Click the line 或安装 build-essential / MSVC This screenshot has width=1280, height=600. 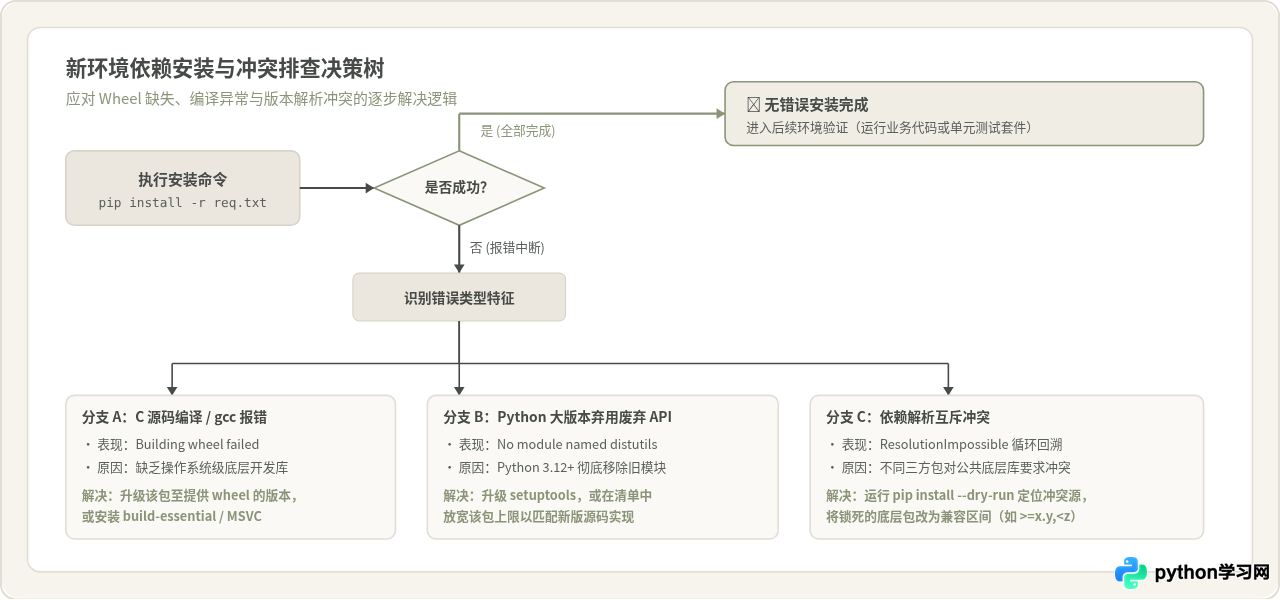point(171,517)
